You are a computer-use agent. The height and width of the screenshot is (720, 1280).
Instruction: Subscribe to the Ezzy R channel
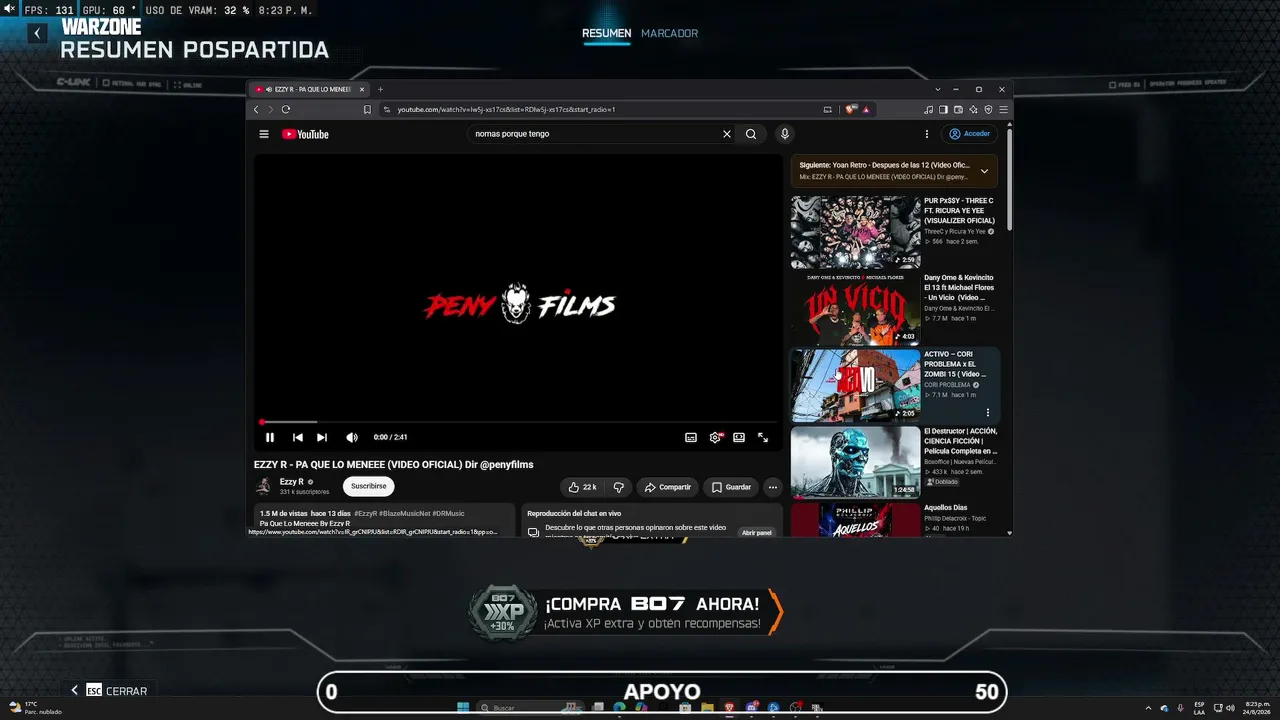point(368,487)
